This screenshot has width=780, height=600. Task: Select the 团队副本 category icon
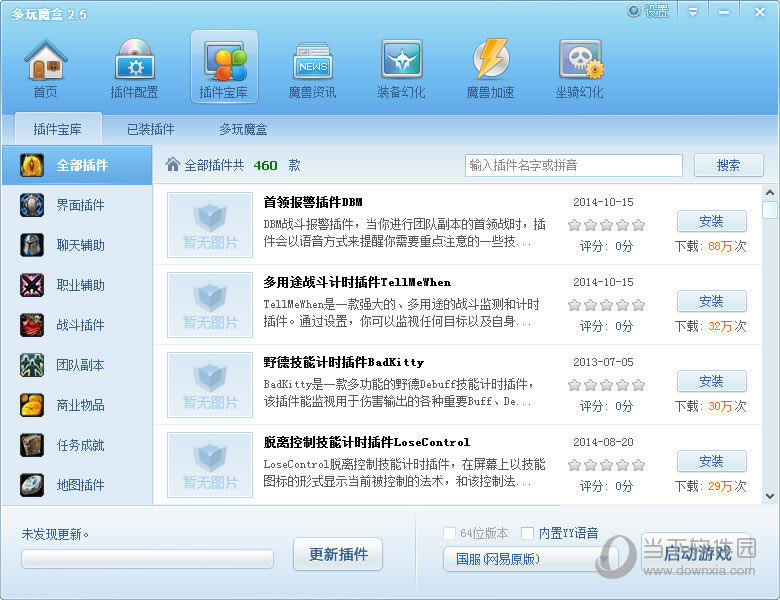pyautogui.click(x=32, y=365)
